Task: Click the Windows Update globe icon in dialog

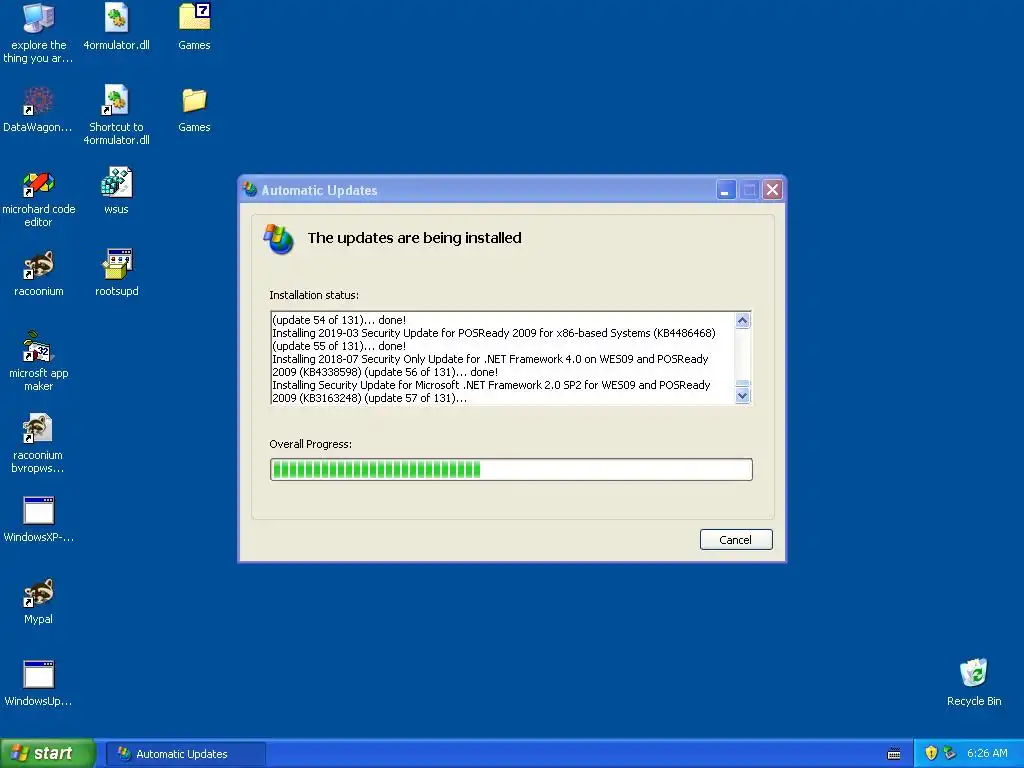Action: click(x=279, y=239)
